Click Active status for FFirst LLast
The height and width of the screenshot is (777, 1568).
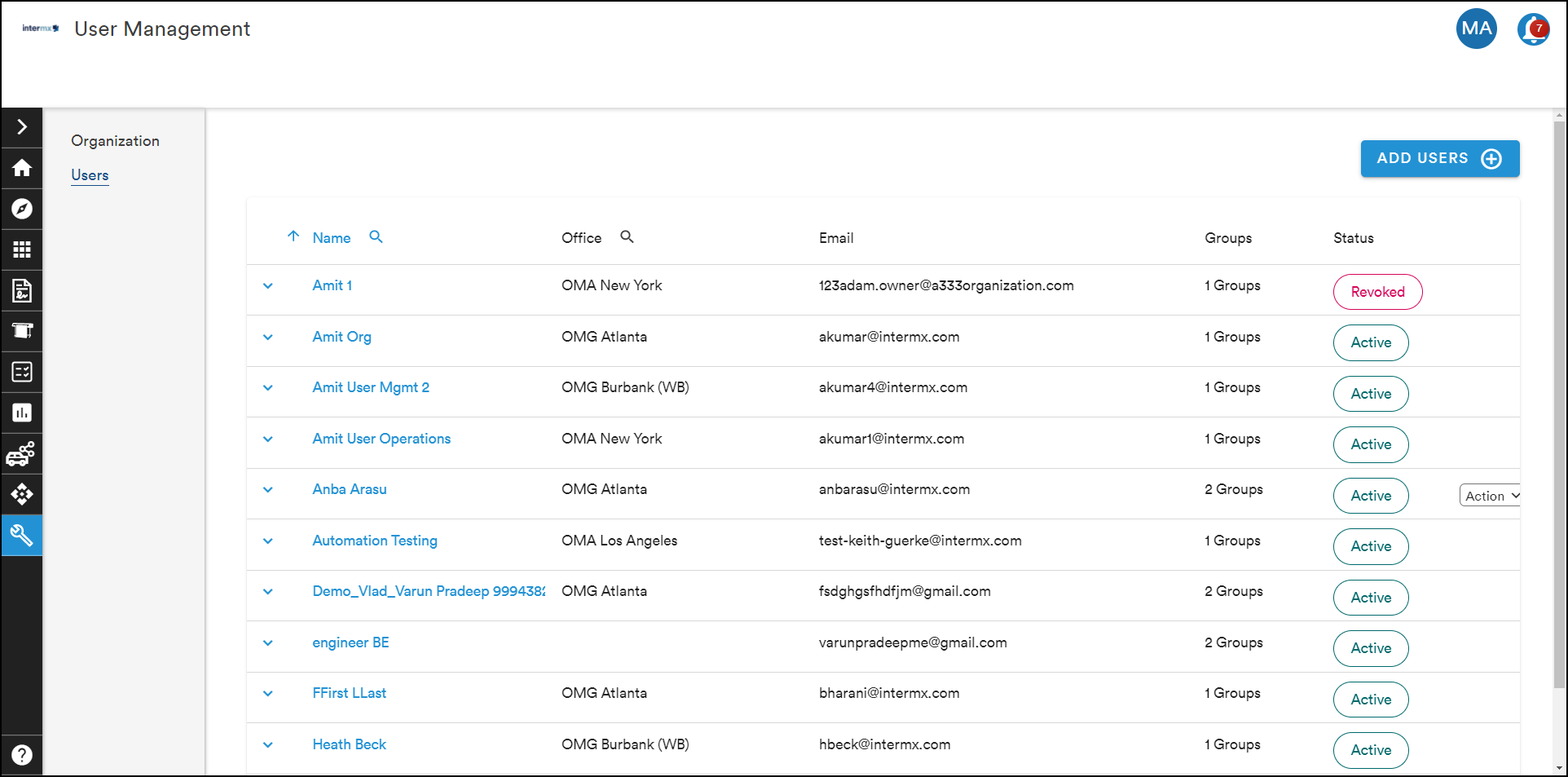(x=1371, y=700)
